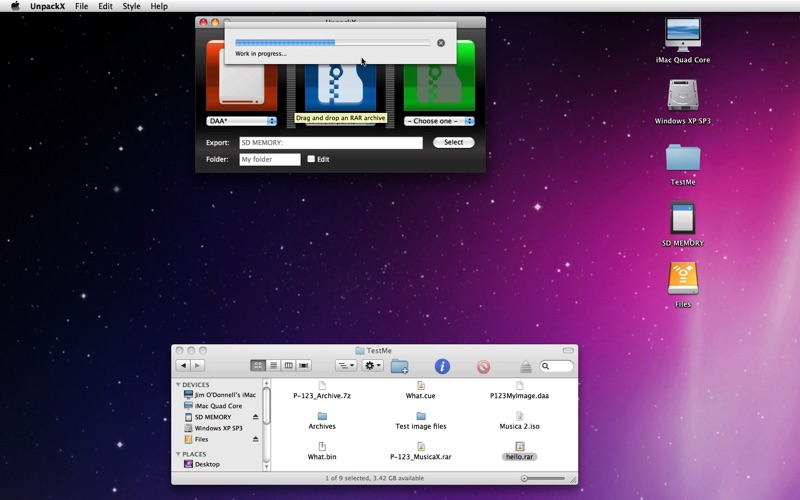This screenshot has width=800, height=500.
Task: Collapse the PLACES sidebar section
Action: pos(178,454)
